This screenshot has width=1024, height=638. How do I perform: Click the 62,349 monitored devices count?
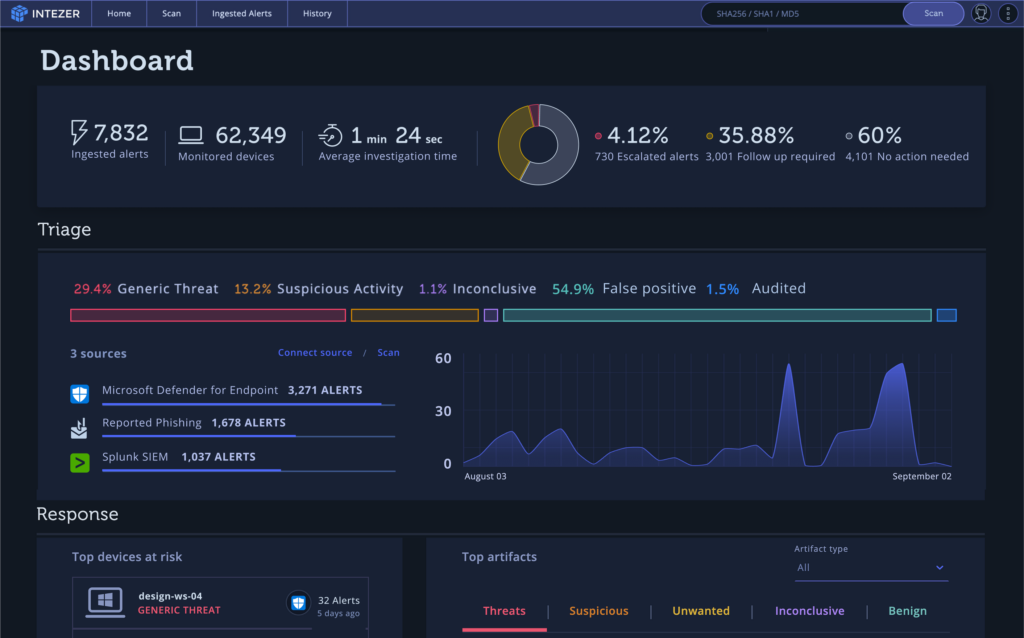point(251,135)
